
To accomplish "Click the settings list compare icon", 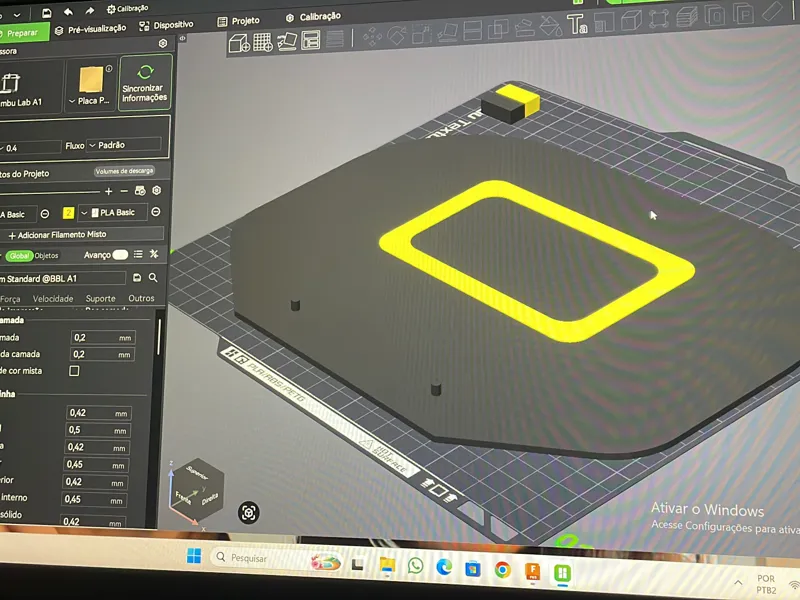I will pyautogui.click(x=138, y=254).
